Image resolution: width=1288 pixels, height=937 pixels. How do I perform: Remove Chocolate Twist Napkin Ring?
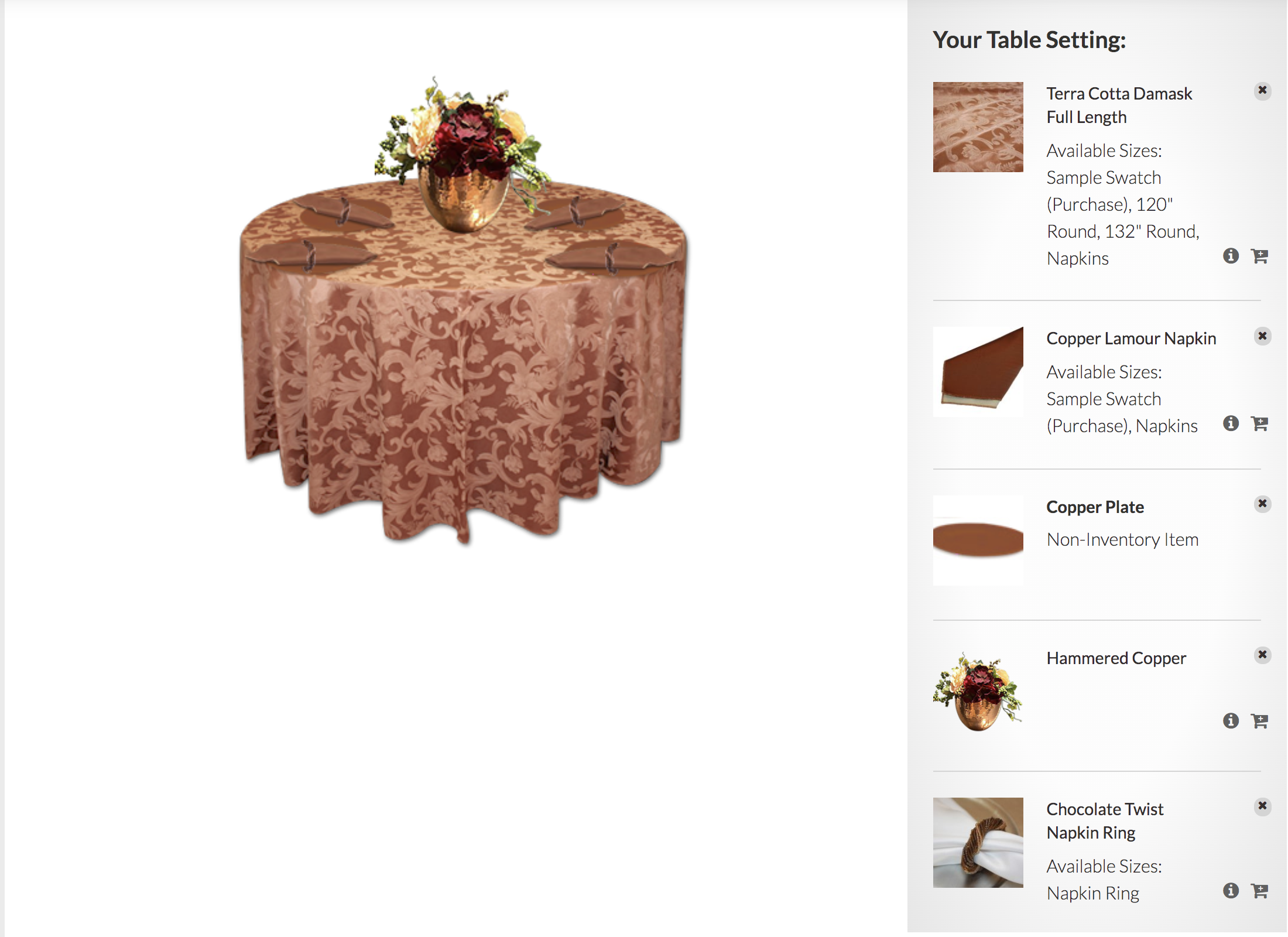(x=1262, y=806)
